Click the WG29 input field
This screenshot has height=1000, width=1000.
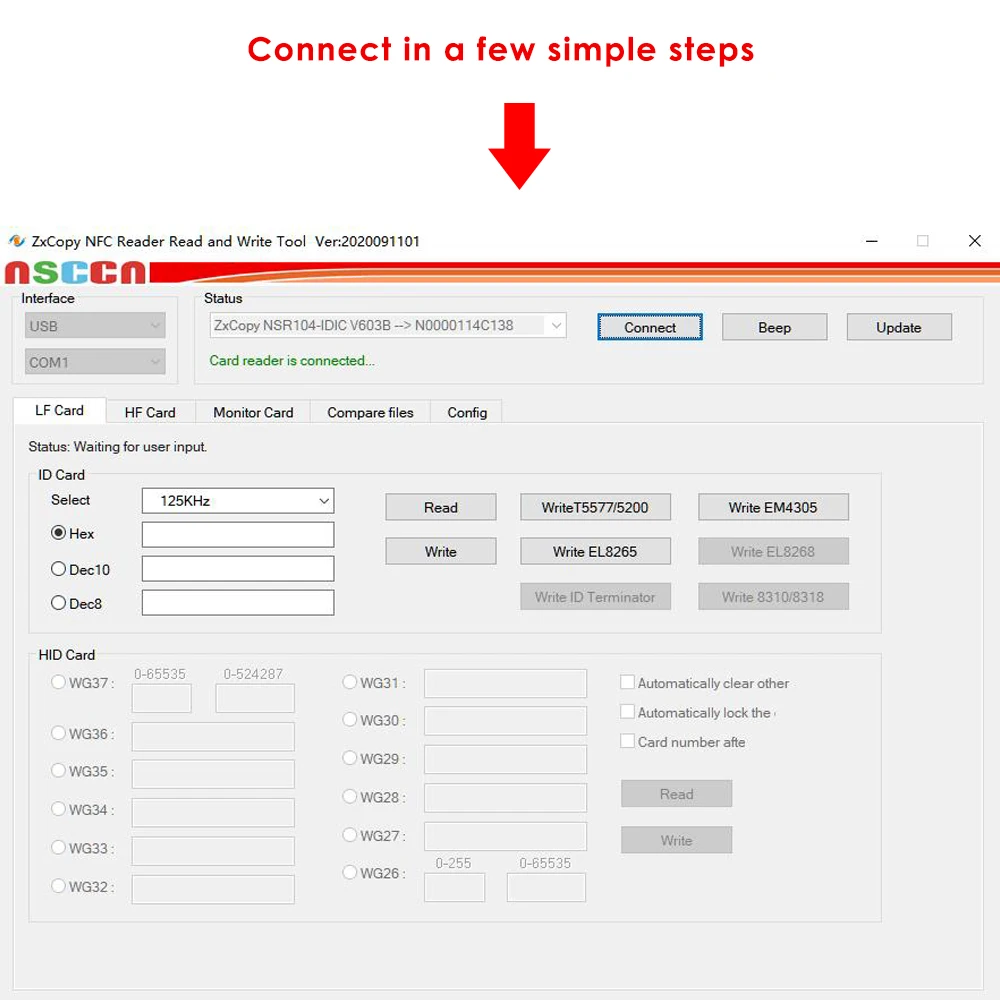point(505,760)
